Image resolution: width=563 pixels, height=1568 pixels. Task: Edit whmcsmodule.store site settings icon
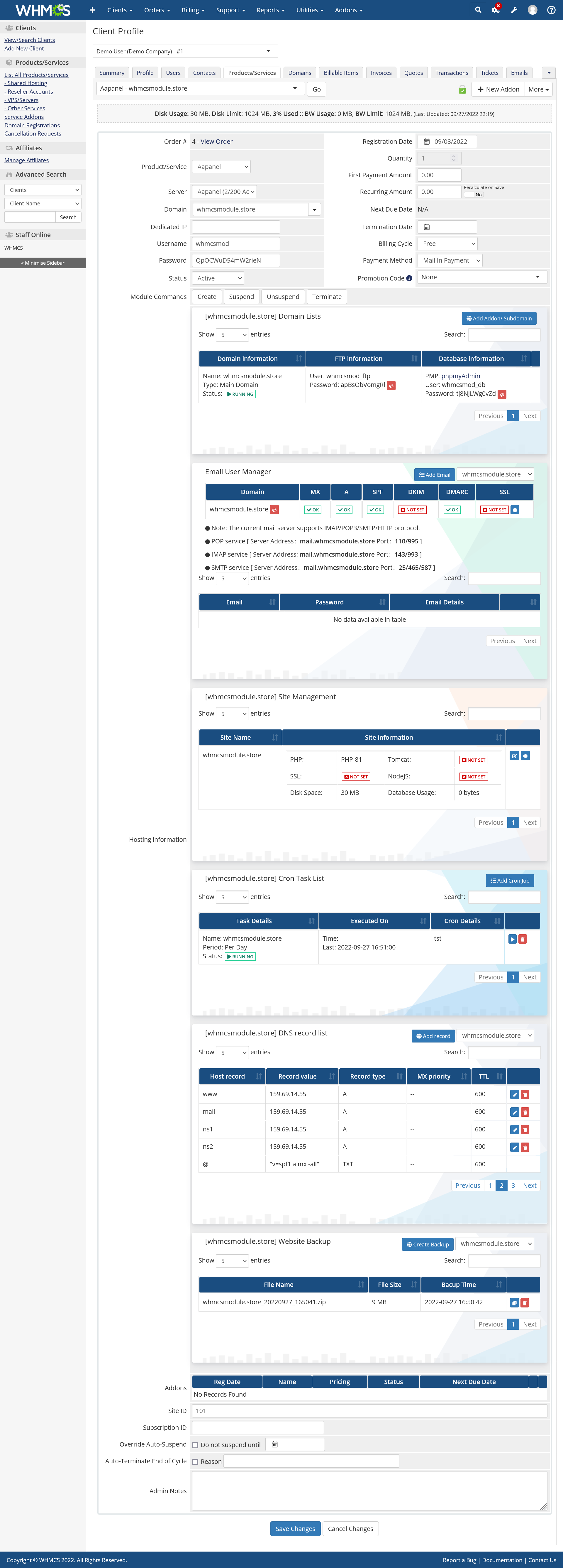(x=514, y=755)
